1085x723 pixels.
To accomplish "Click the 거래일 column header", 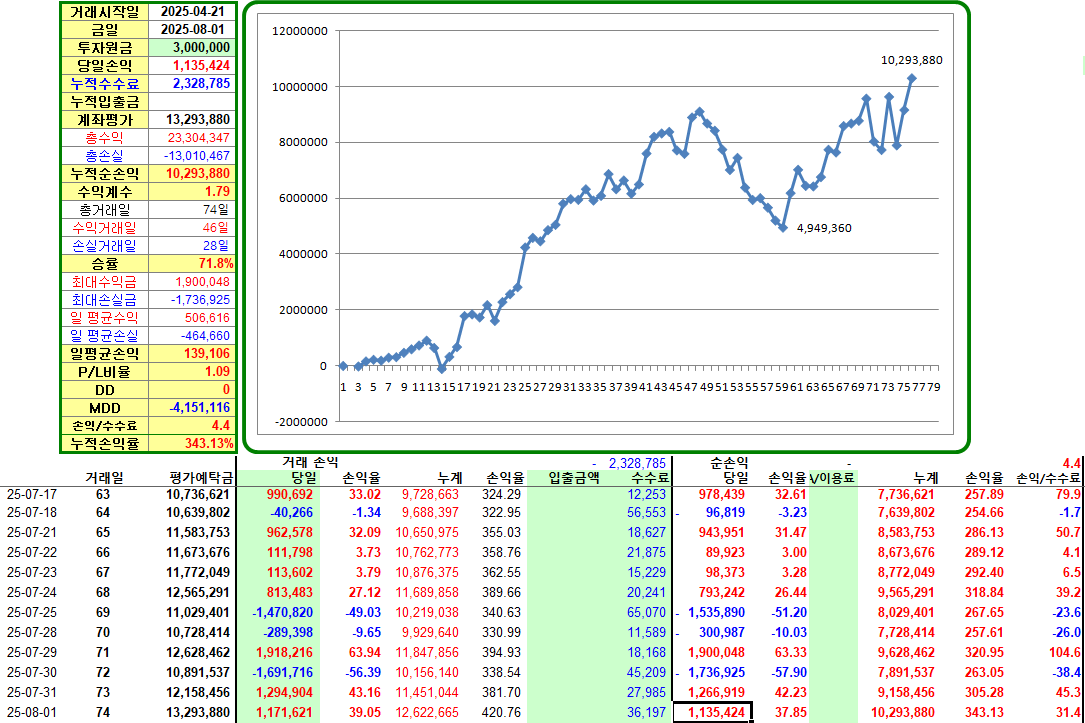I will click(104, 478).
